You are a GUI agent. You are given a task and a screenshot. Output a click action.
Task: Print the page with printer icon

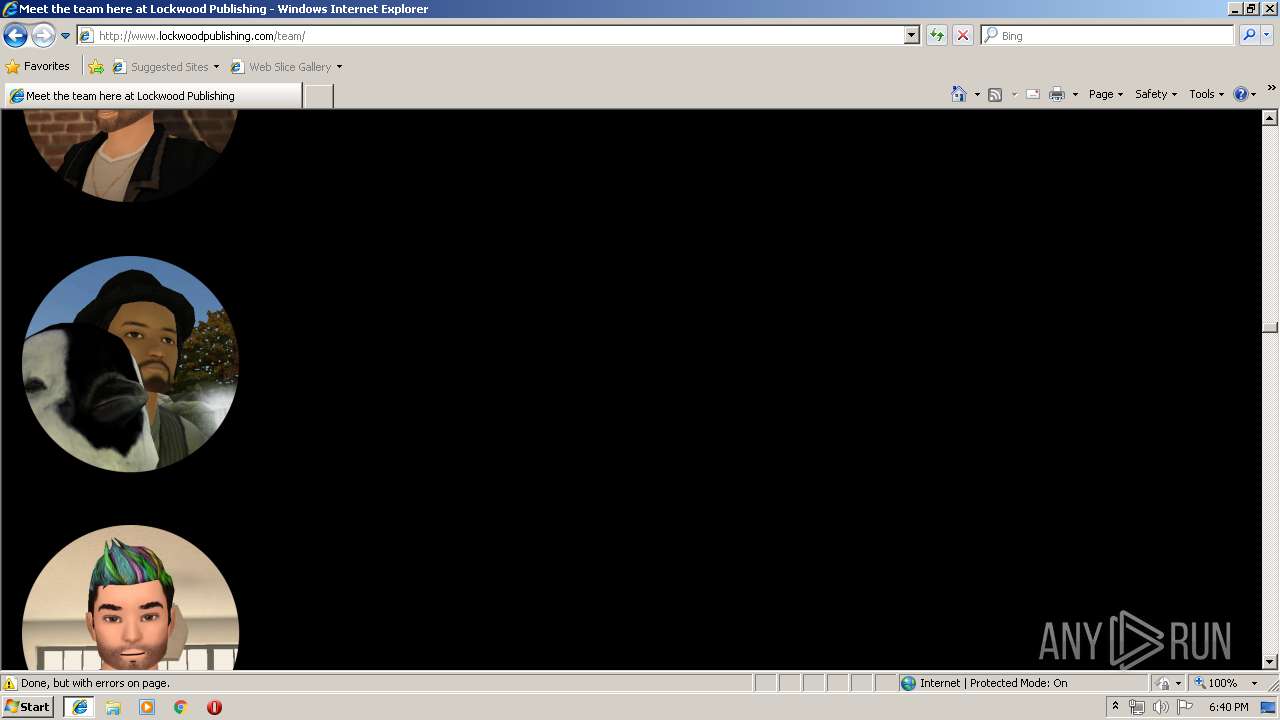(x=1057, y=94)
